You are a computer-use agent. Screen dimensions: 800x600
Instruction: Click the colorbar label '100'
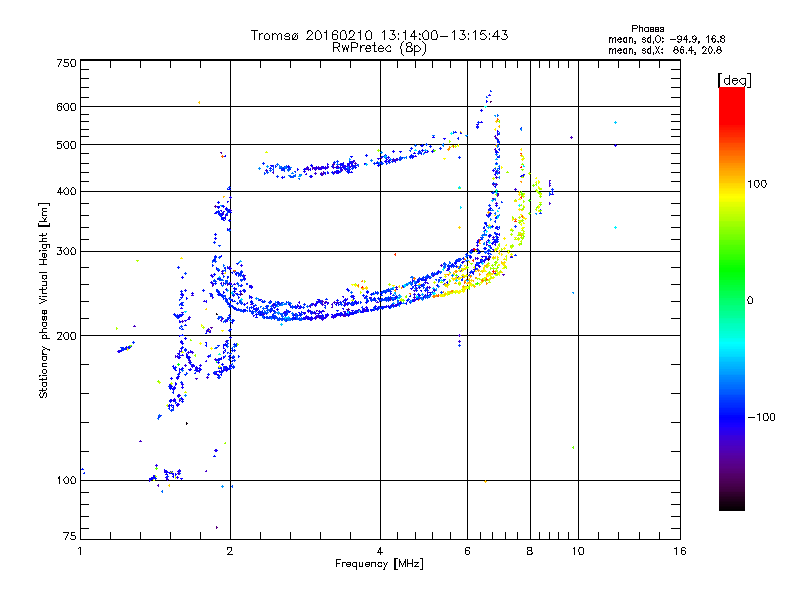coord(757,184)
